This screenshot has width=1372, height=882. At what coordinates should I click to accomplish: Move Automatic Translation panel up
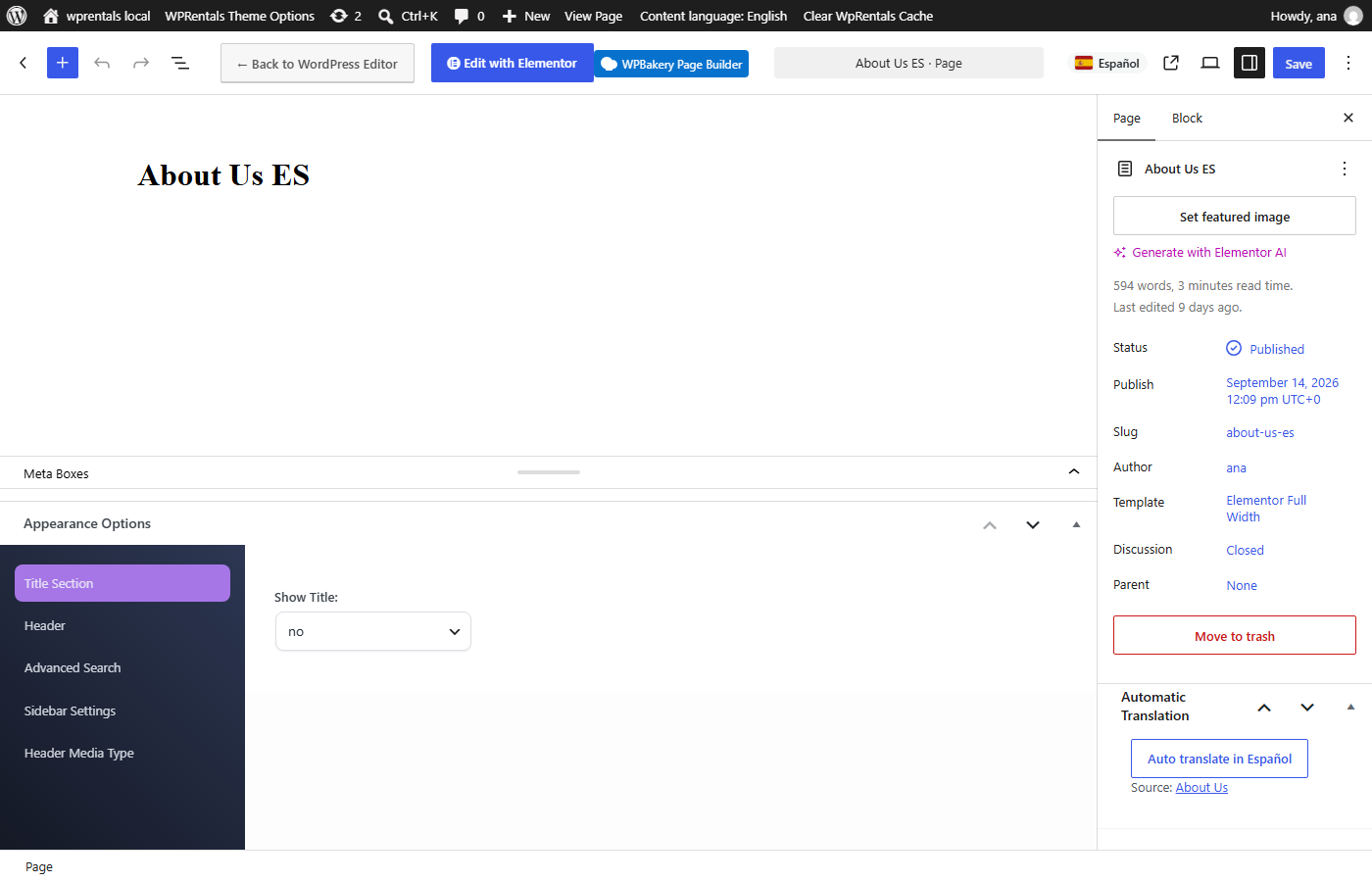[1264, 708]
